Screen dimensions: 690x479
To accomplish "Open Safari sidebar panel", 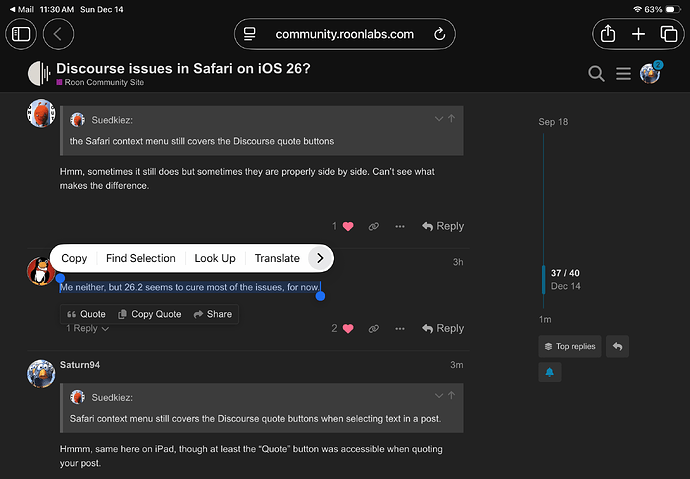I will [x=22, y=34].
